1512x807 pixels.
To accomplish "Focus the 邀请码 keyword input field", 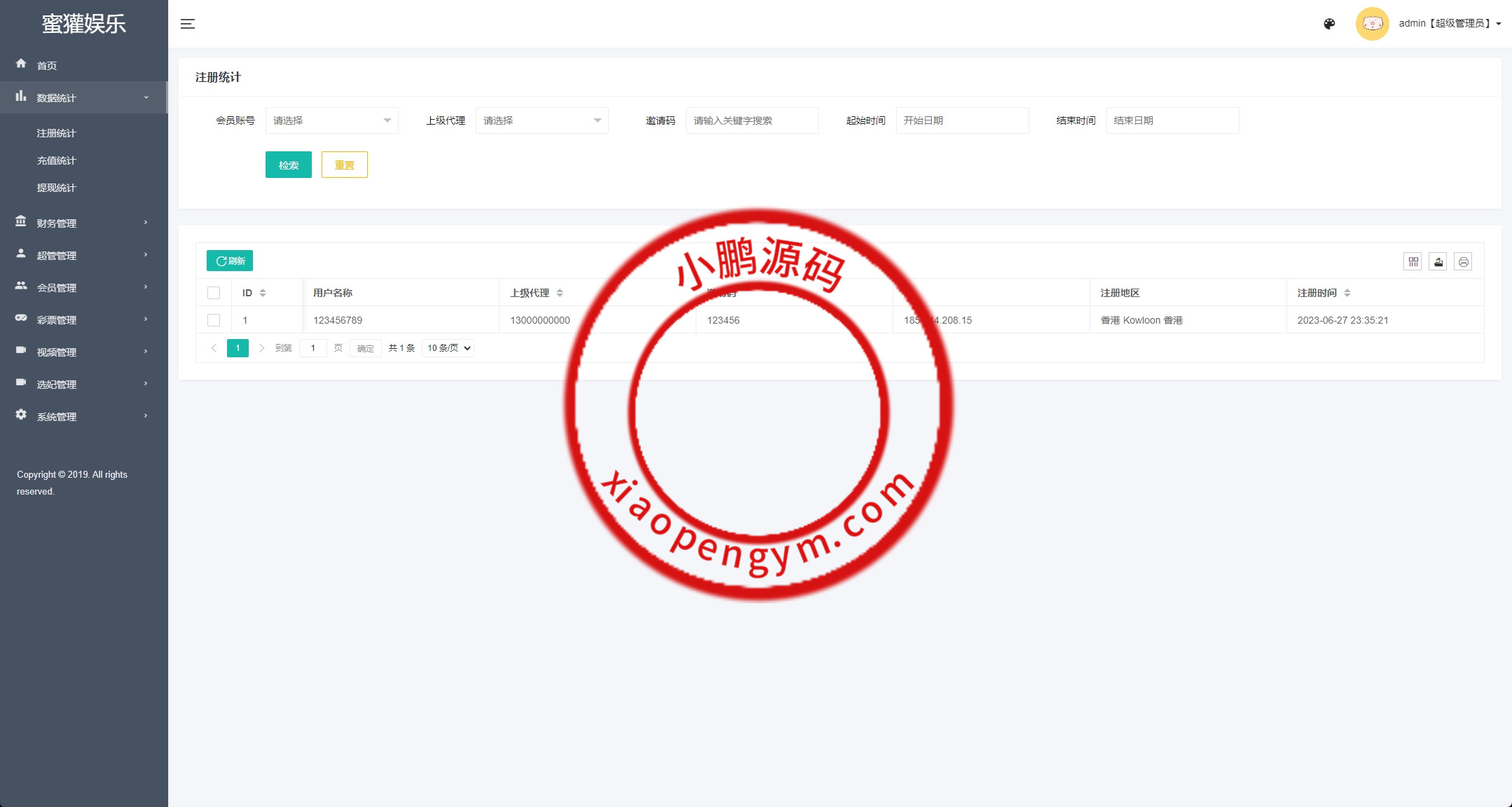I will click(x=752, y=120).
